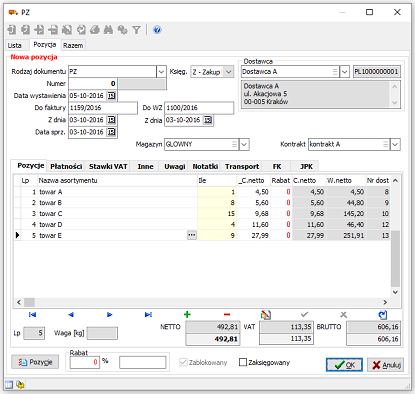This screenshot has height=394, width=415.
Task: Open the Uwagi tab
Action: pos(175,166)
